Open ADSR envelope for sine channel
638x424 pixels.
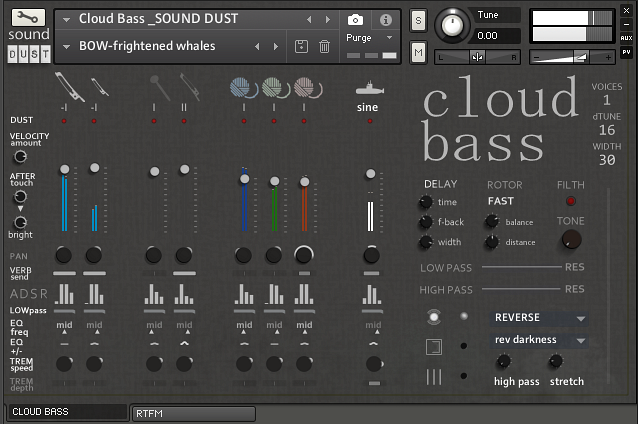tap(371, 294)
